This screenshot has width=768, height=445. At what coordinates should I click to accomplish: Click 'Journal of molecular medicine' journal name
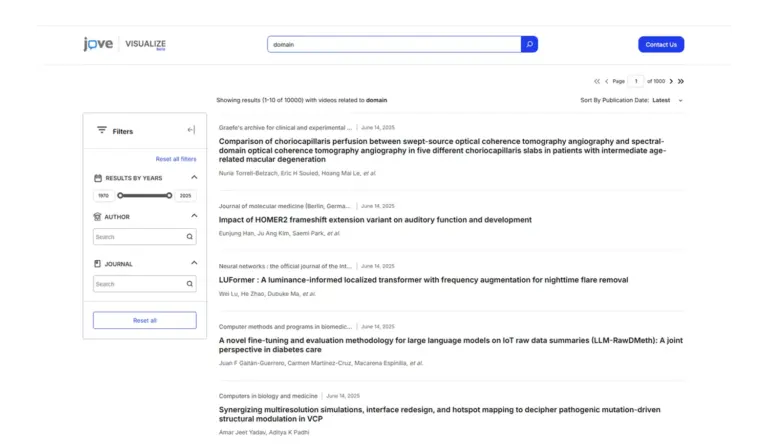[285, 206]
